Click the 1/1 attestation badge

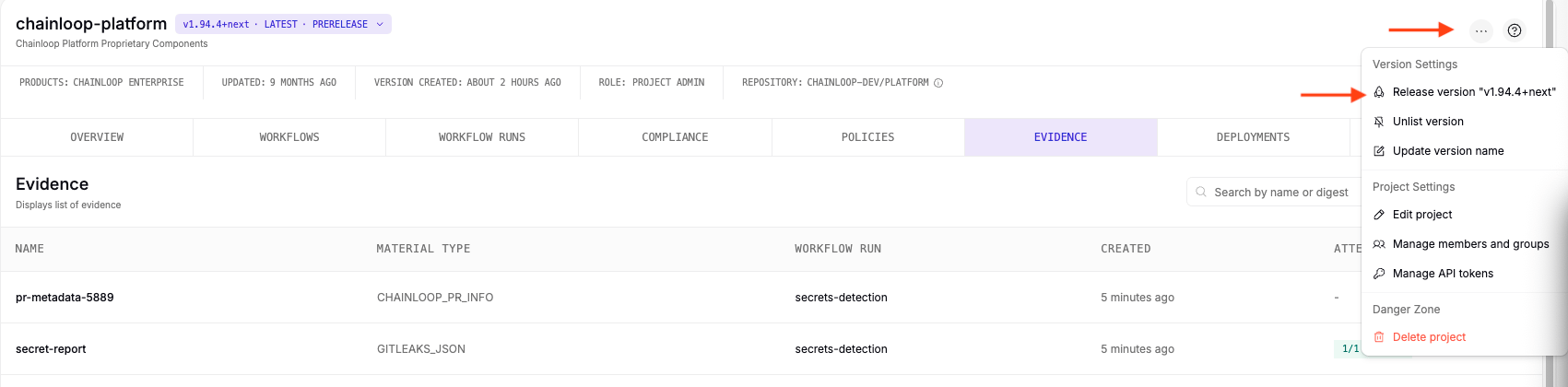click(x=1348, y=349)
